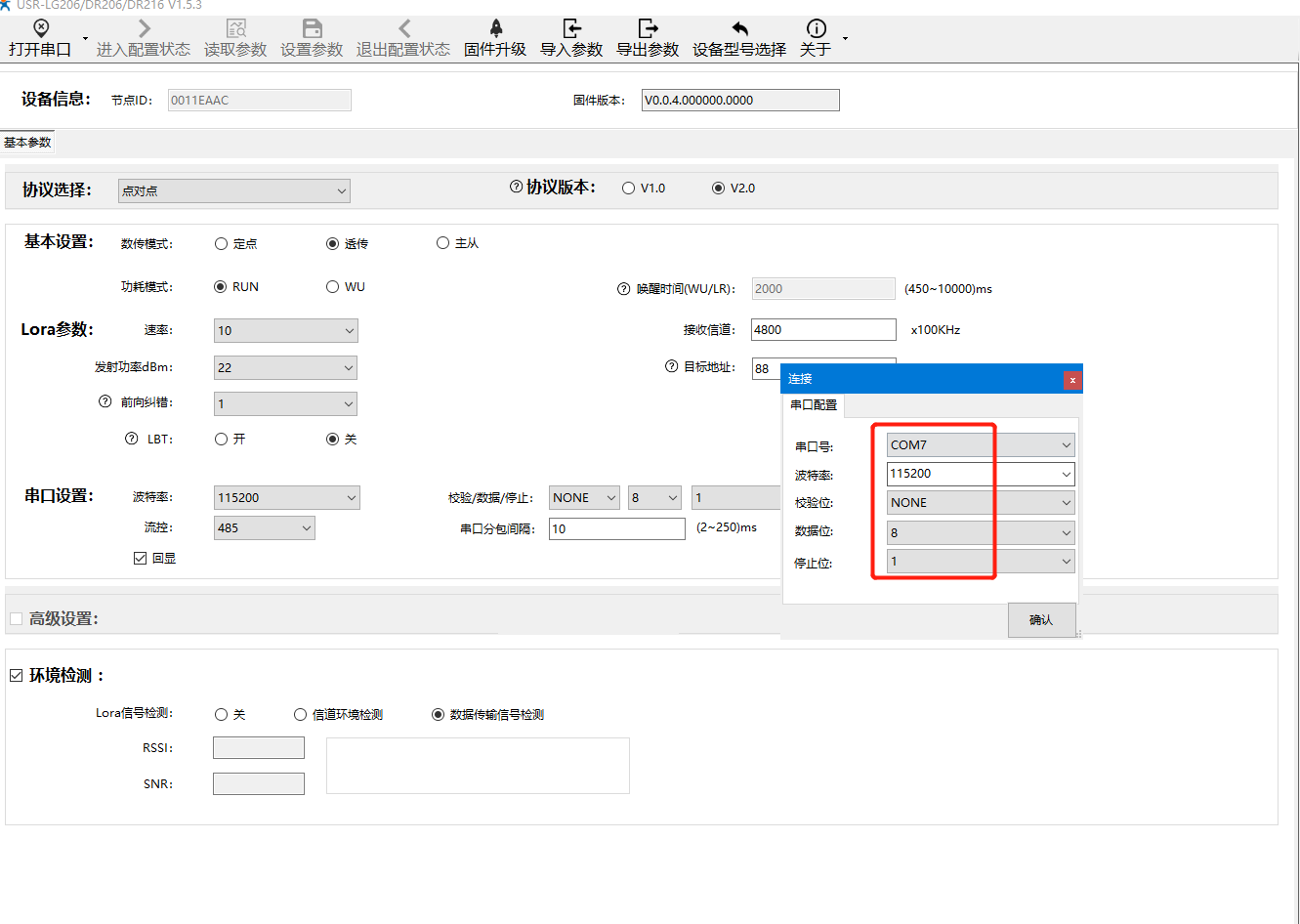Uncheck the 回显 echo checkbox
The height and width of the screenshot is (924, 1300).
140,559
